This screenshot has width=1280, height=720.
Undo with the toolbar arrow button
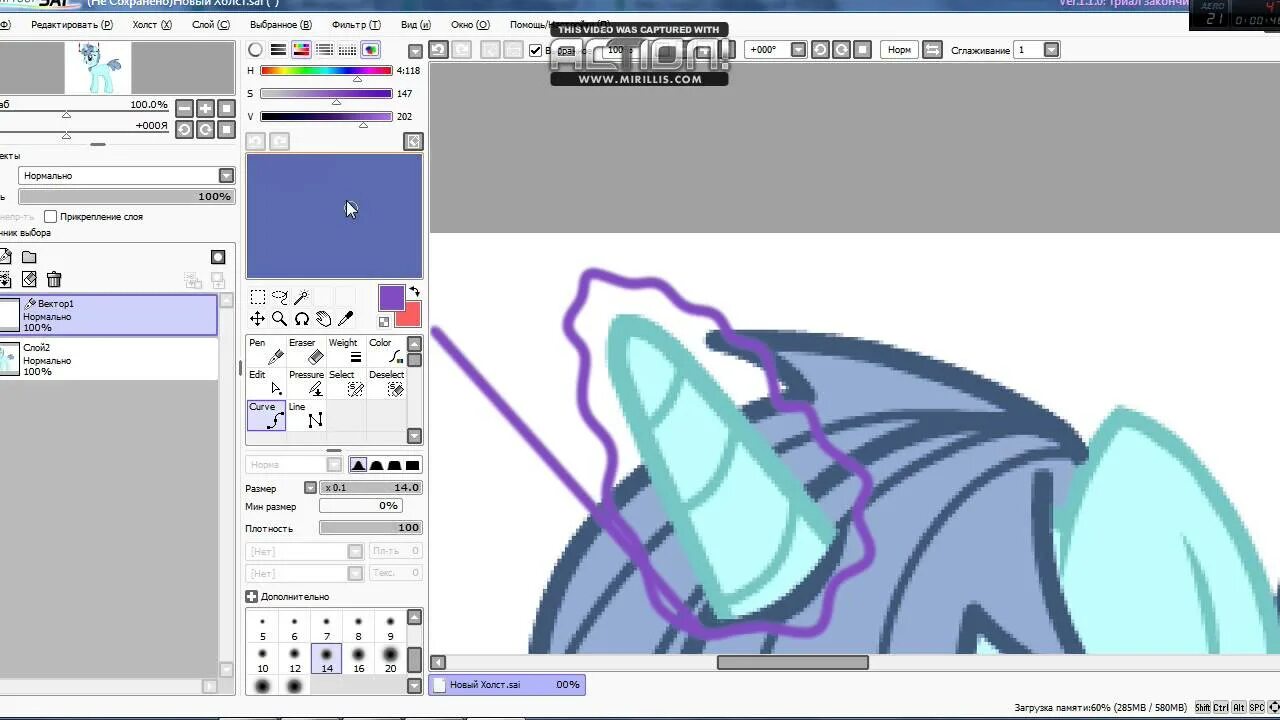click(438, 49)
